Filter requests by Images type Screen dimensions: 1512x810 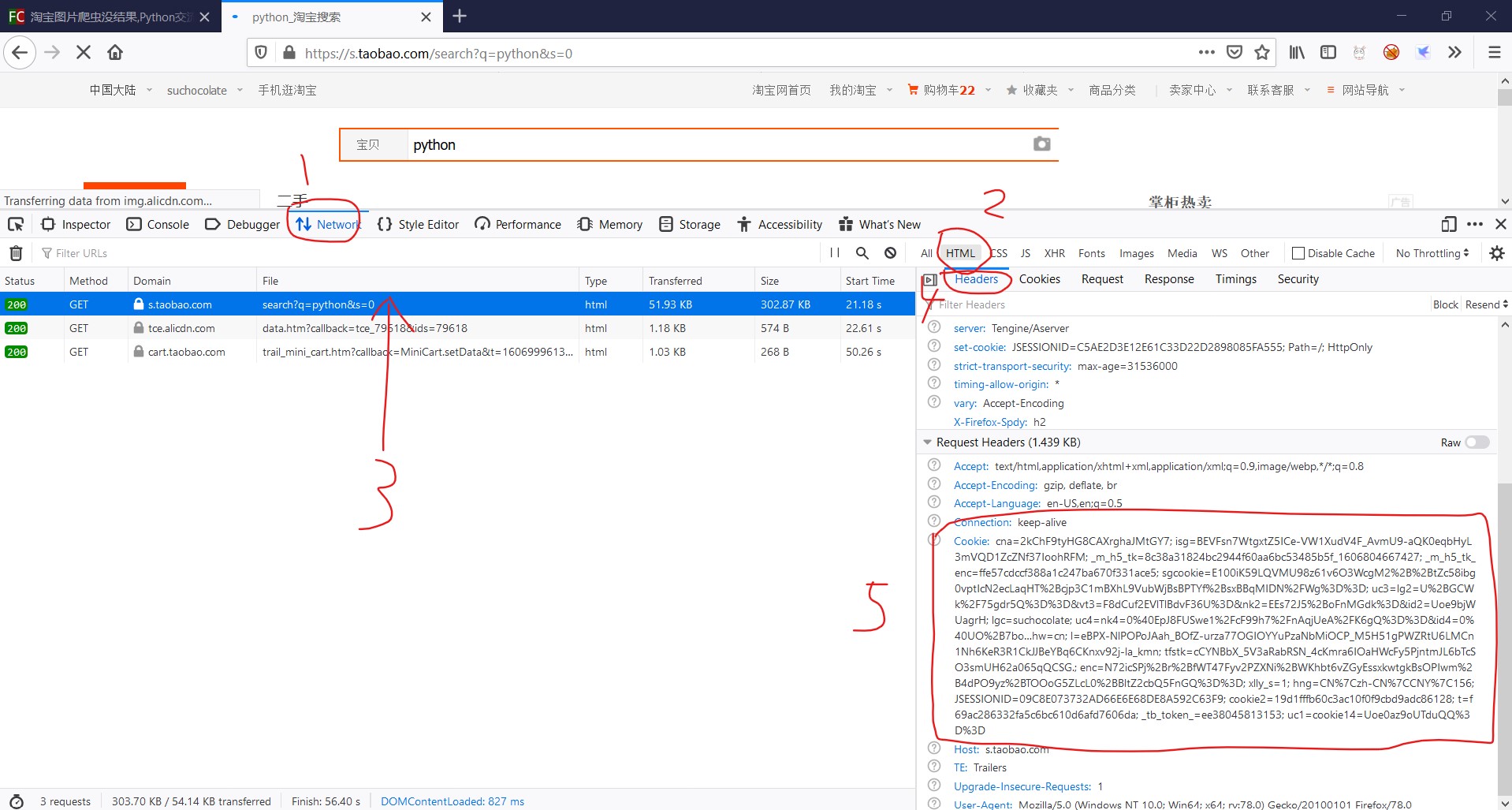click(1136, 253)
